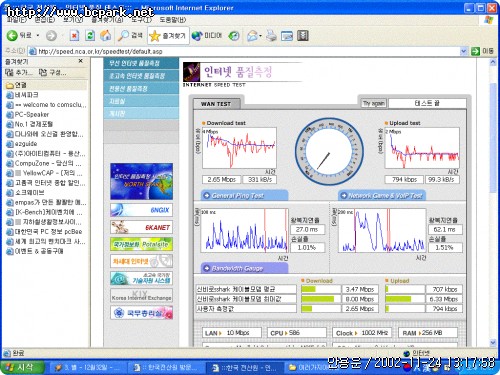Open the Back button history dropdown arrow
The width and height of the screenshot is (500, 375).
click(38, 35)
